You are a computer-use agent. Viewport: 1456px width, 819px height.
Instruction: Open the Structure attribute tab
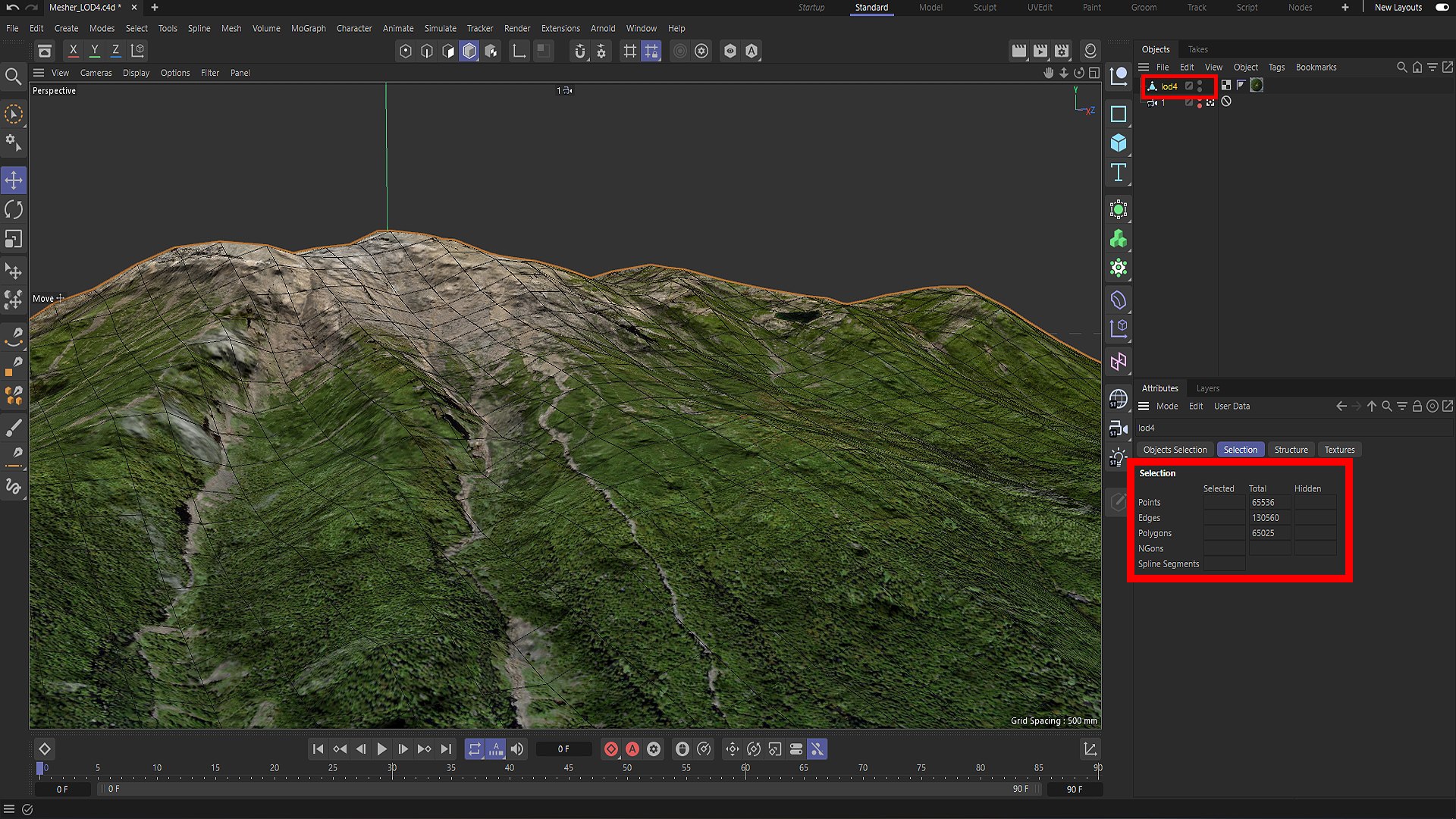[1291, 450]
